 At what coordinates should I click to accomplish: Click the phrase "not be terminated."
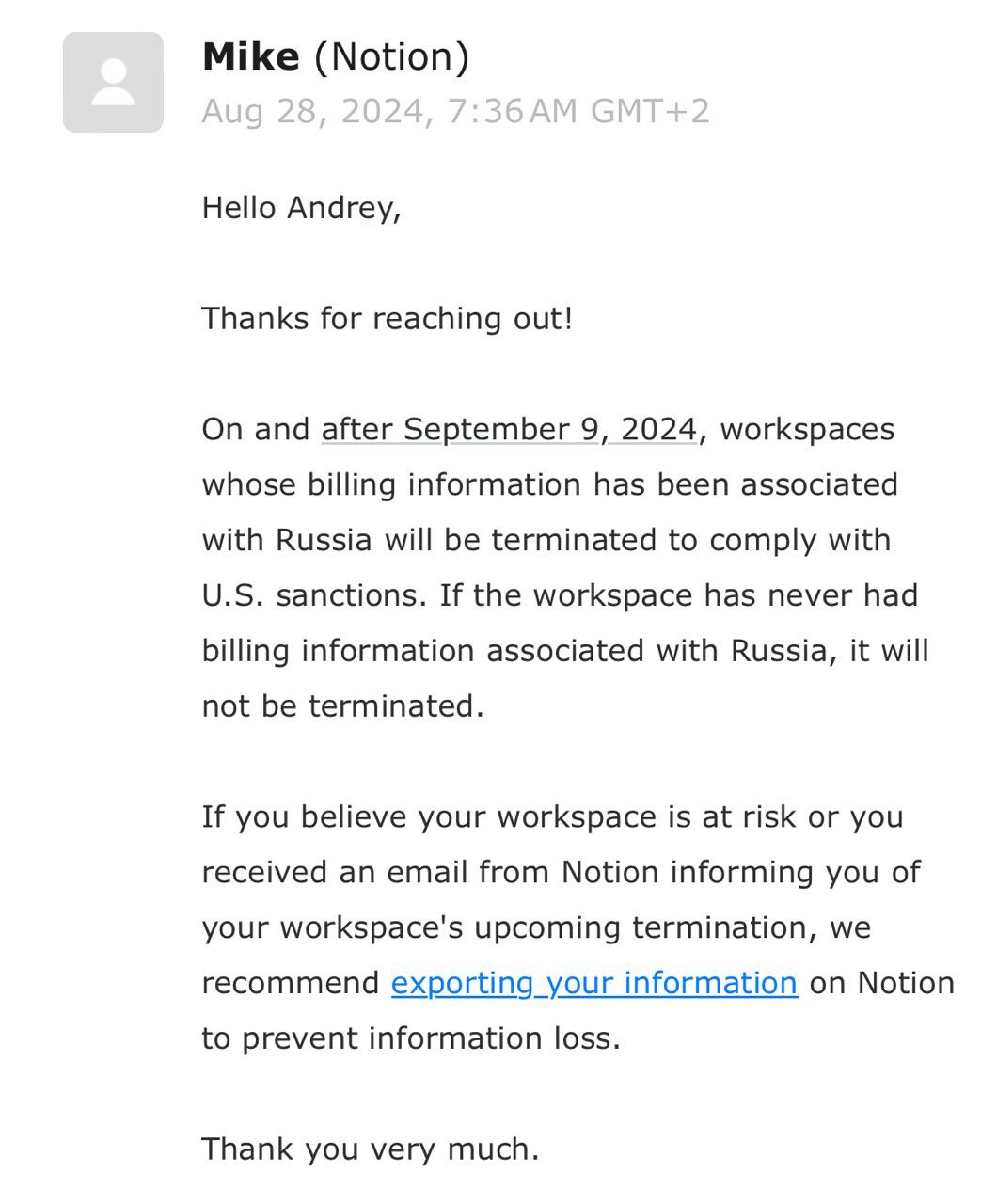(343, 706)
